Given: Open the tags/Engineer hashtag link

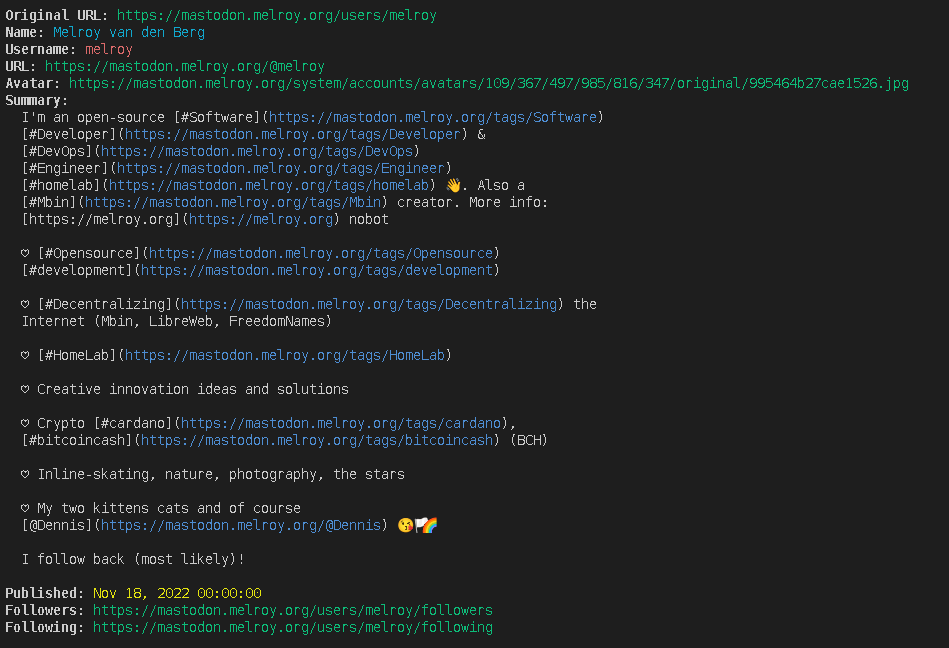Looking at the screenshot, I should click(281, 168).
